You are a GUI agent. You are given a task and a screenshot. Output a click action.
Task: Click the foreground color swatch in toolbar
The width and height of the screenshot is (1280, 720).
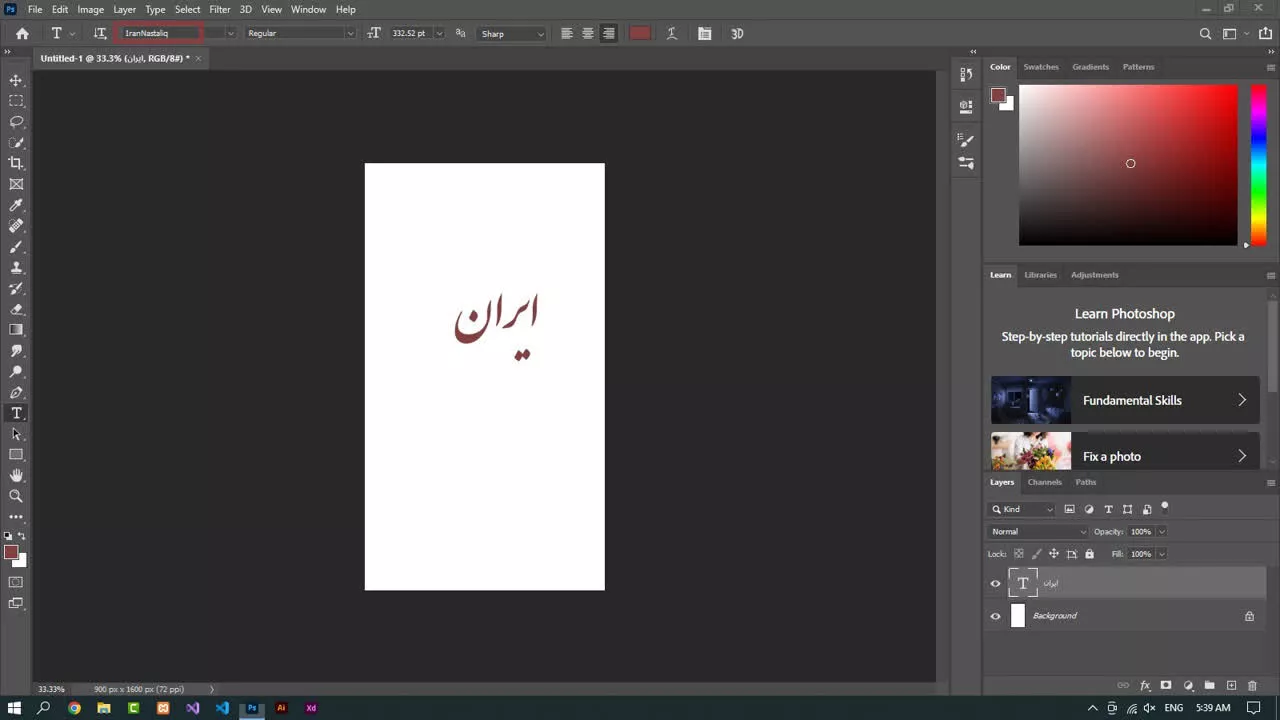click(x=11, y=552)
